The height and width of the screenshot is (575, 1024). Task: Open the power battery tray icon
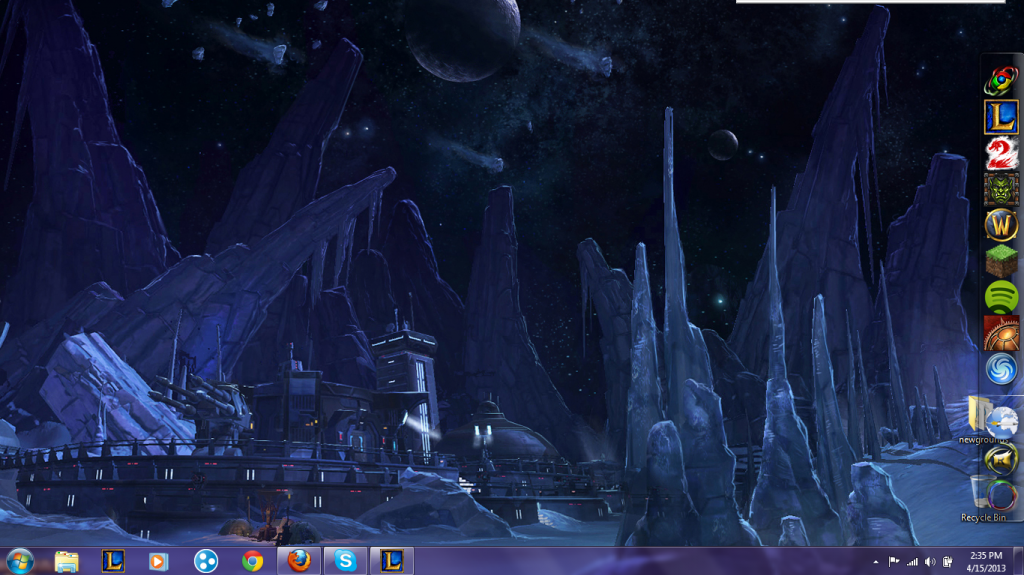948,562
